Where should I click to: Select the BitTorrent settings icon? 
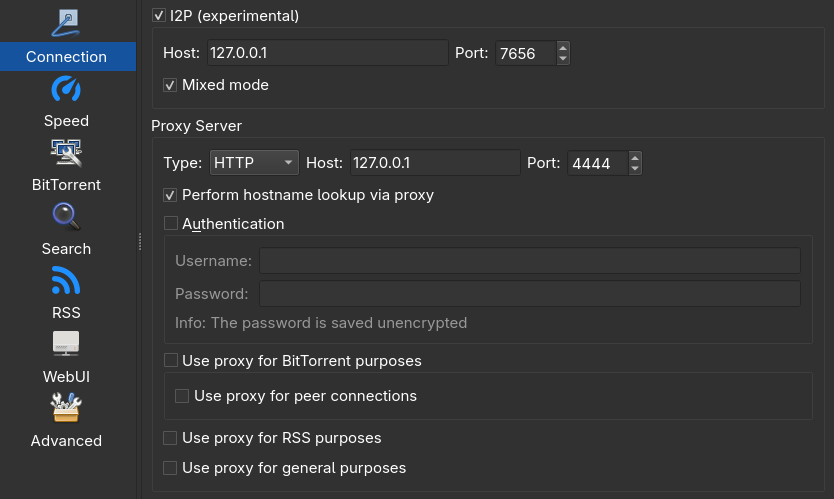[x=66, y=153]
